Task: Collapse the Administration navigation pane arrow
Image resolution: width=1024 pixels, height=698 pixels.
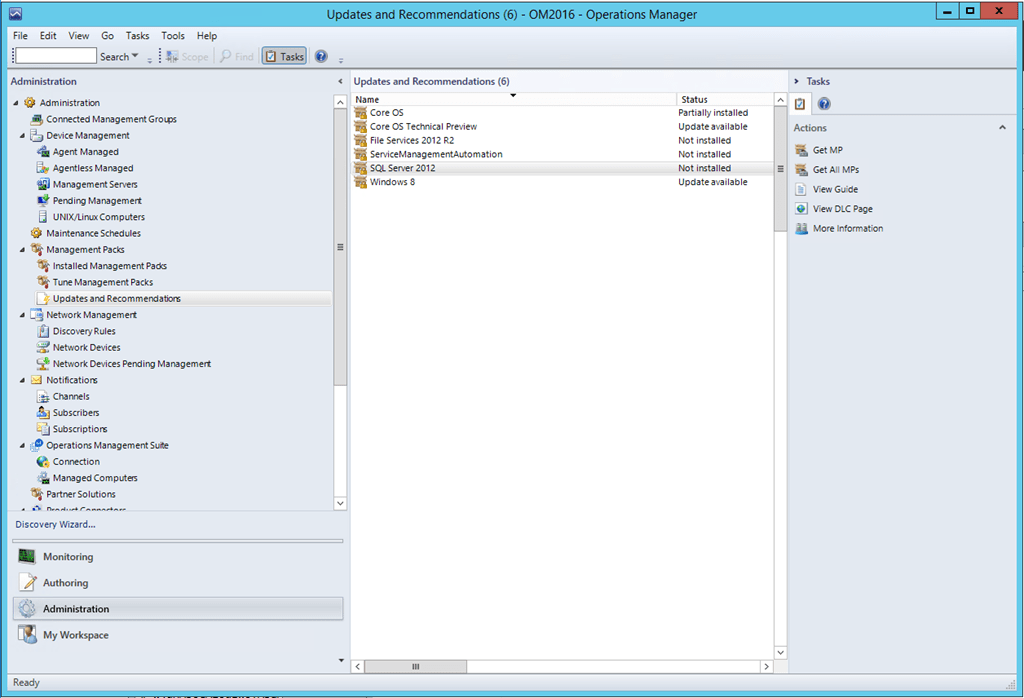Action: [x=340, y=82]
